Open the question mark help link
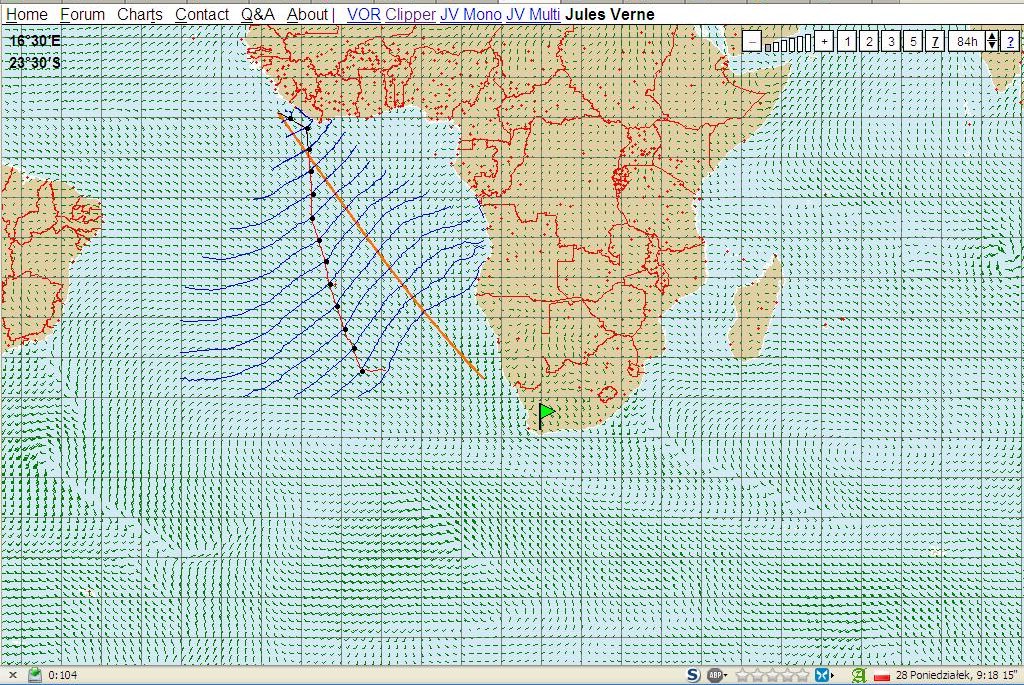1024x685 pixels. coord(1011,41)
